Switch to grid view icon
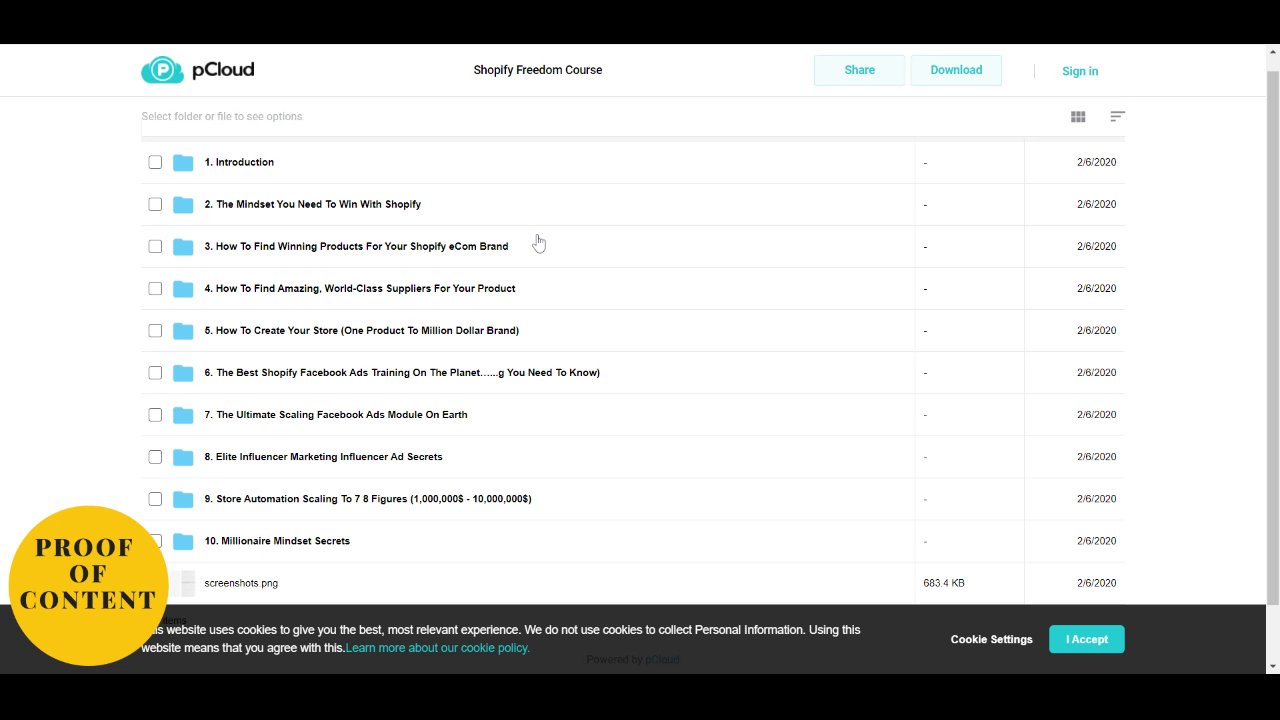Viewport: 1280px width, 720px height. tap(1078, 117)
